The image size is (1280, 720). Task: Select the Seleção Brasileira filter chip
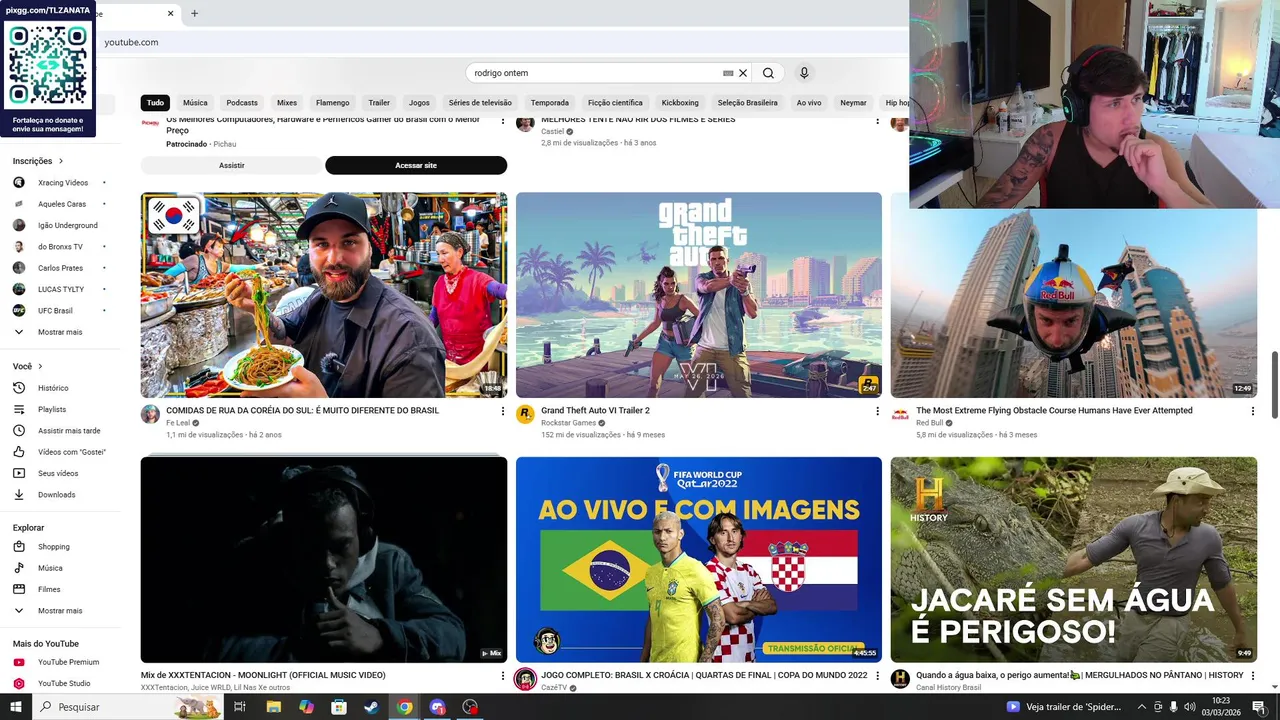(747, 103)
